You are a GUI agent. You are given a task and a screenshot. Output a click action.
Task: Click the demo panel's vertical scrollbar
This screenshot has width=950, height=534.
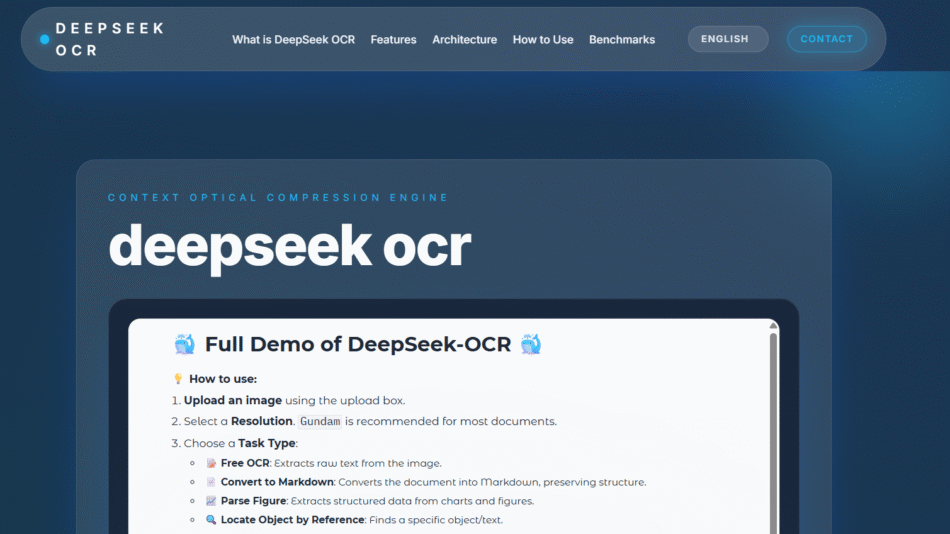click(x=773, y=430)
